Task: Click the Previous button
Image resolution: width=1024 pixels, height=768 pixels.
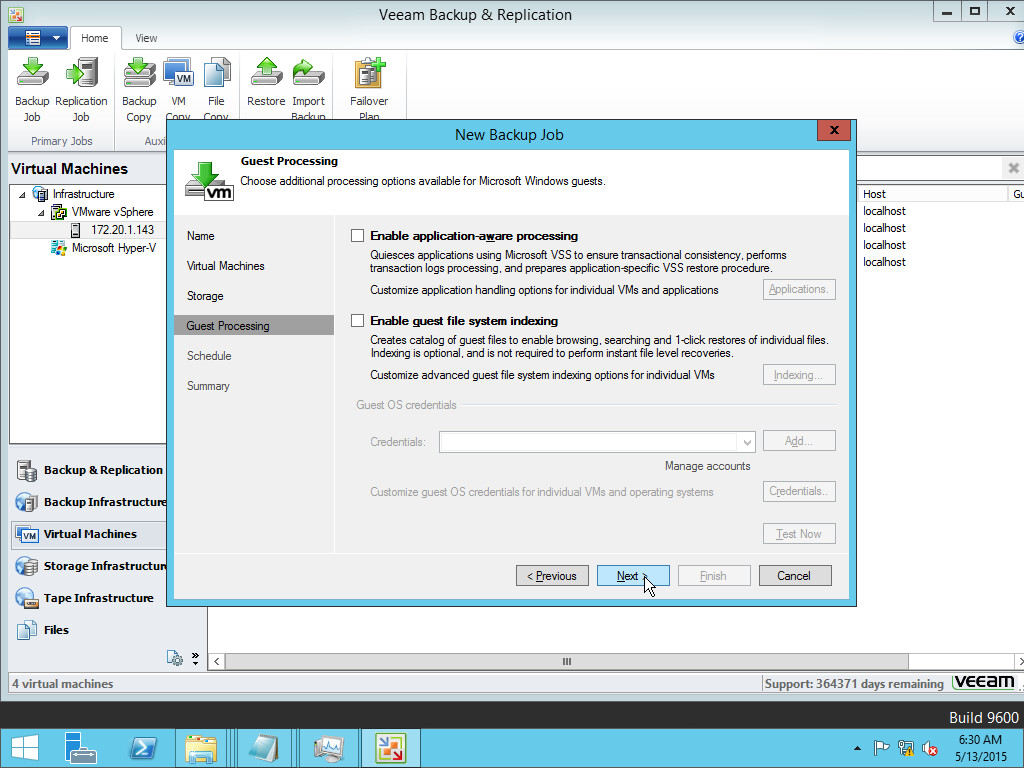Action: pyautogui.click(x=552, y=575)
